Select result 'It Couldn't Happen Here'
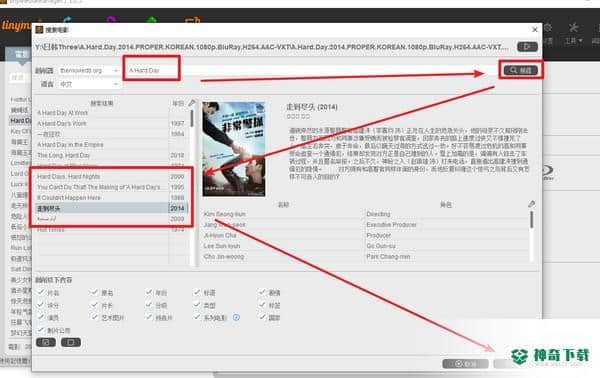Viewport: 600px width, 378px height. click(x=111, y=198)
